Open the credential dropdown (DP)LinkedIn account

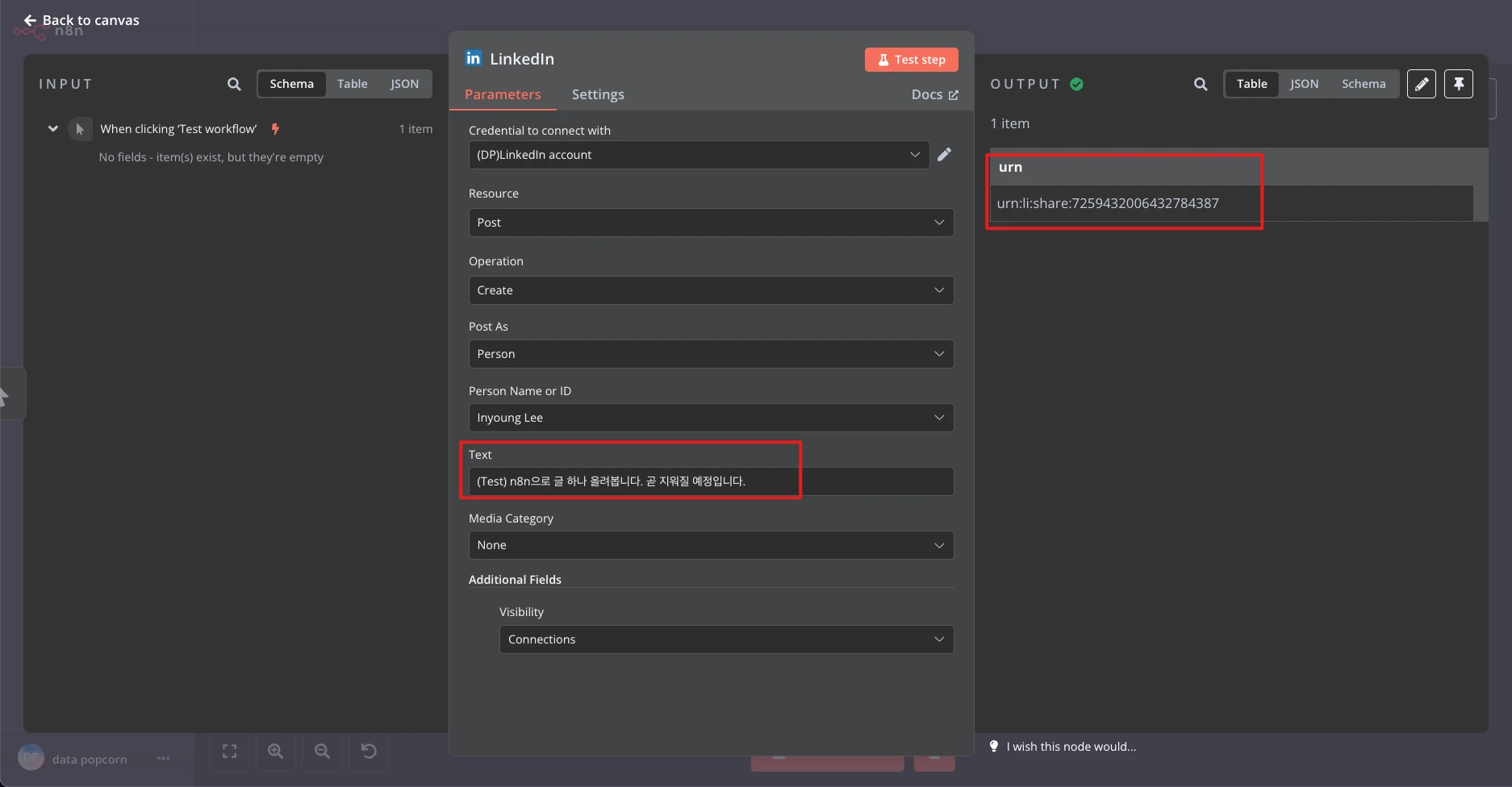699,155
